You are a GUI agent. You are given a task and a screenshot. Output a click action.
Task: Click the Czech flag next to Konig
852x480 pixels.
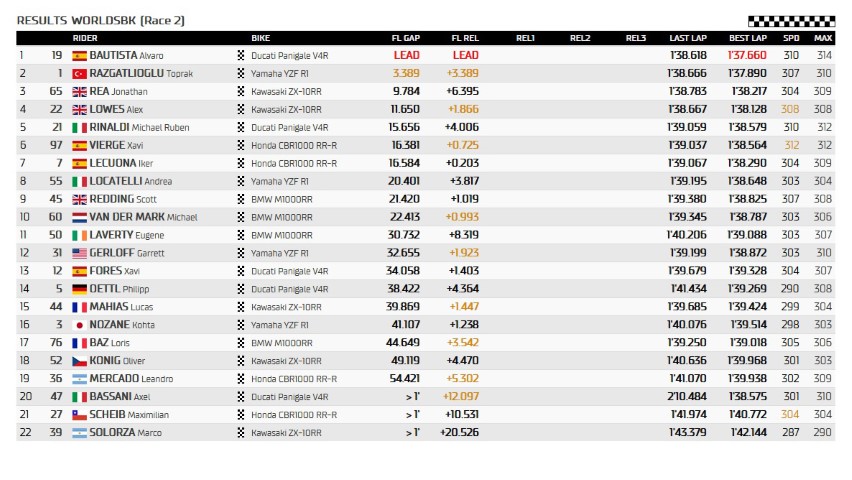(x=80, y=361)
